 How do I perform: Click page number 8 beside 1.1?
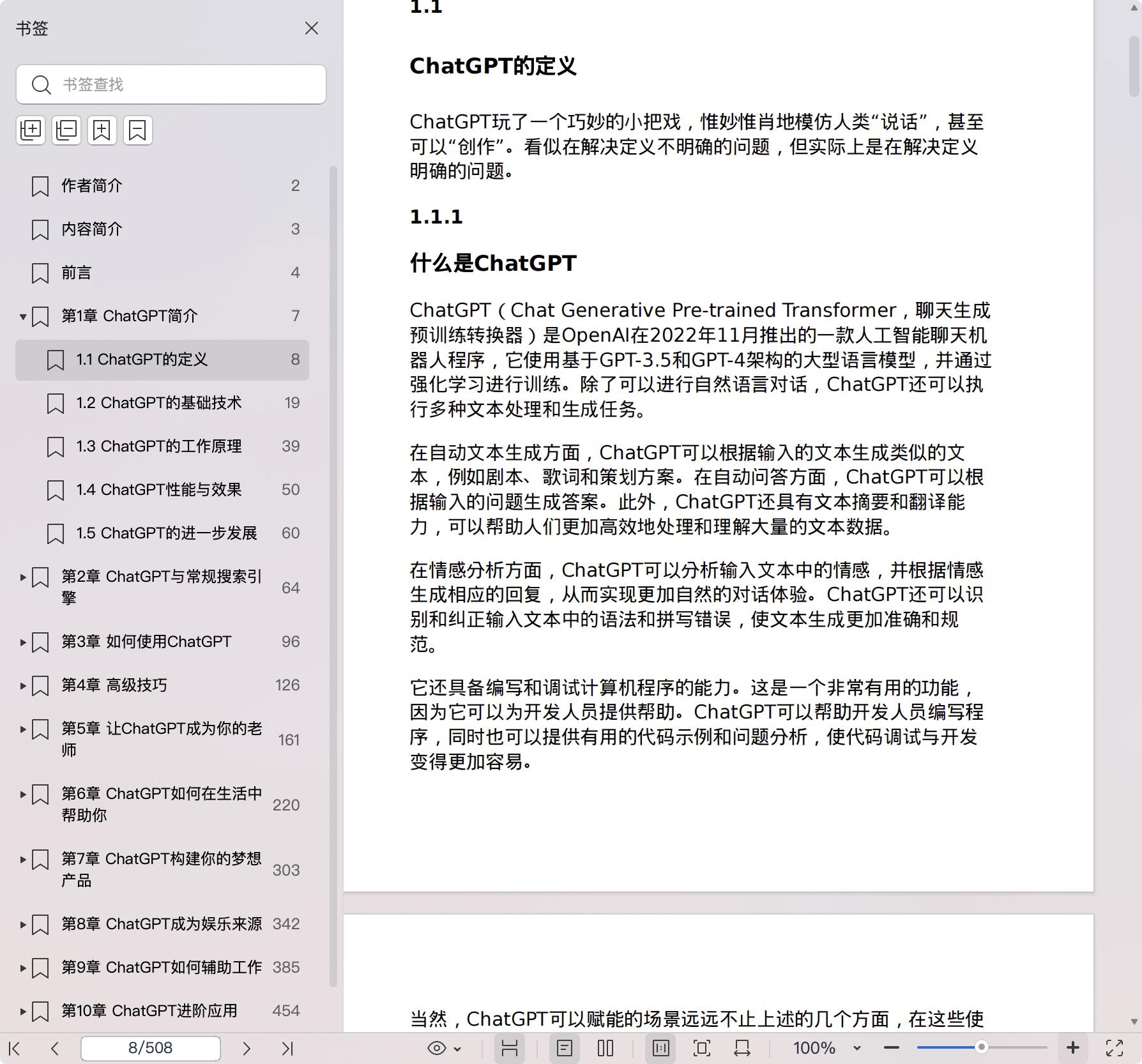click(295, 360)
